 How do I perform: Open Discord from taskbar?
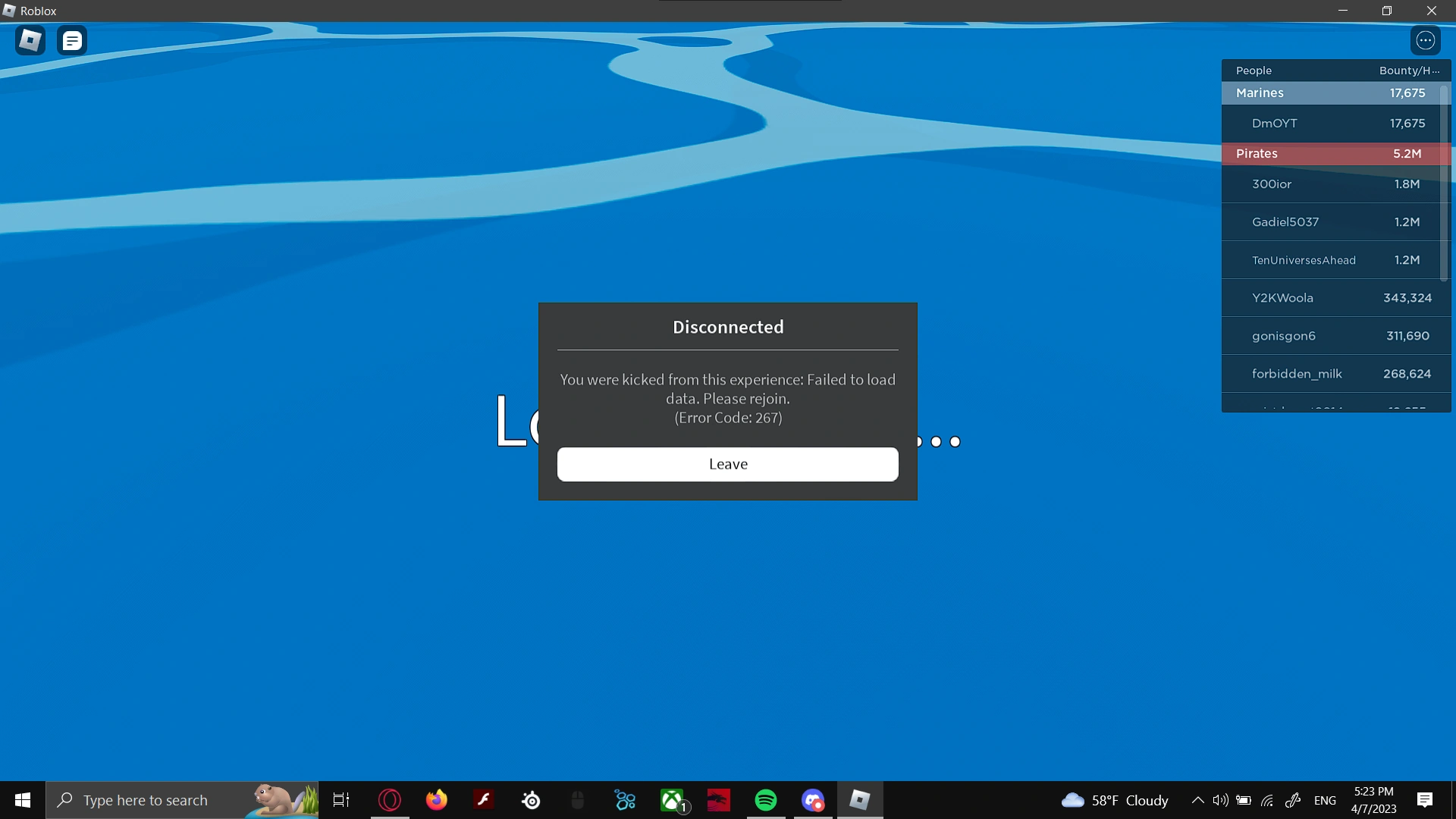coord(813,800)
